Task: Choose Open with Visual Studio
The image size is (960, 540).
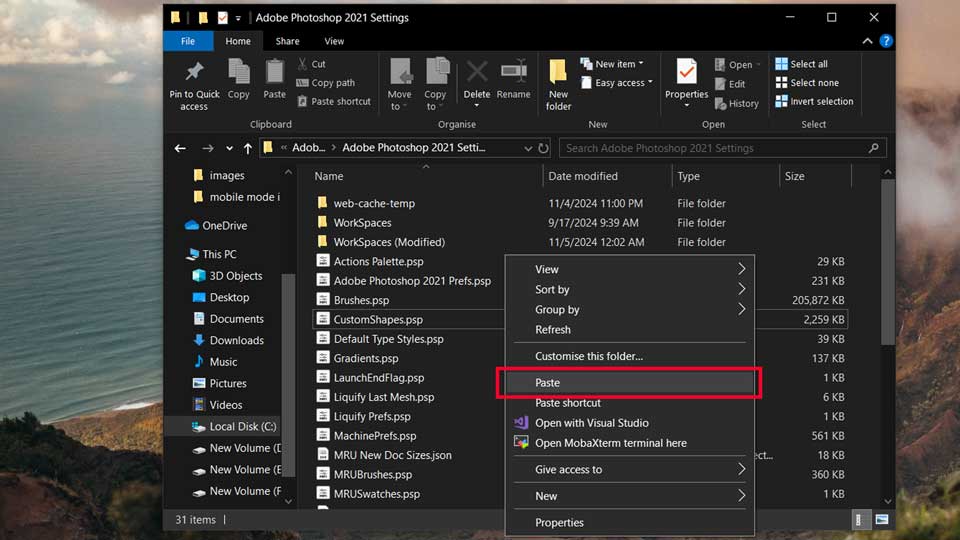Action: tap(629, 423)
